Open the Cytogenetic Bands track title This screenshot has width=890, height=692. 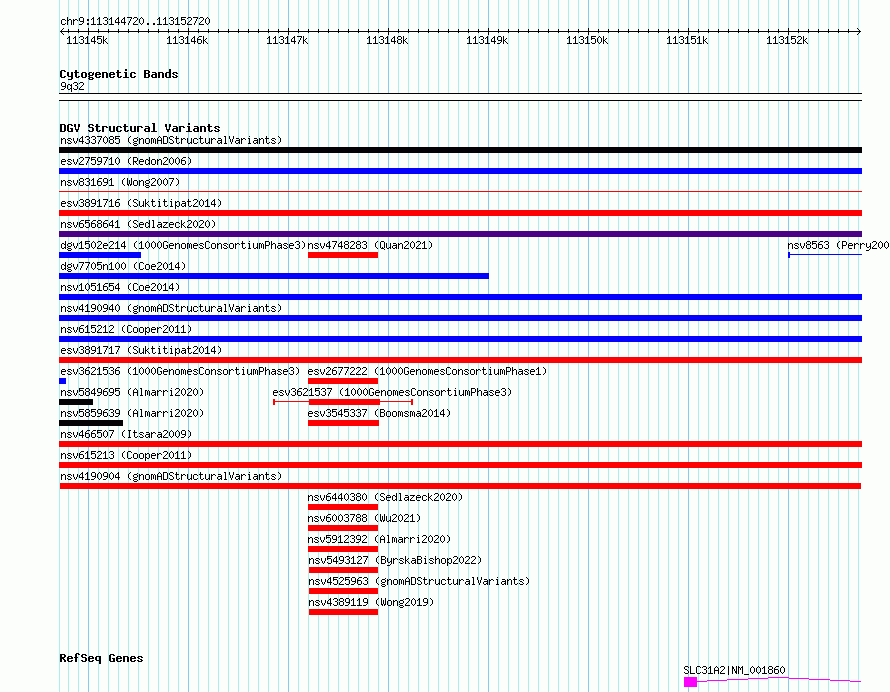(119, 74)
